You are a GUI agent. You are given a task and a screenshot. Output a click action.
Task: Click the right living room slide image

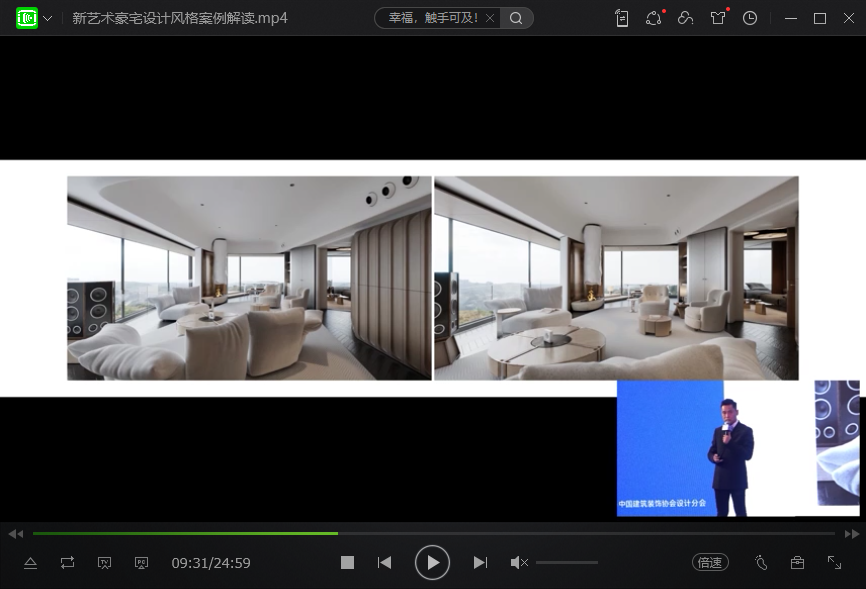click(x=616, y=278)
